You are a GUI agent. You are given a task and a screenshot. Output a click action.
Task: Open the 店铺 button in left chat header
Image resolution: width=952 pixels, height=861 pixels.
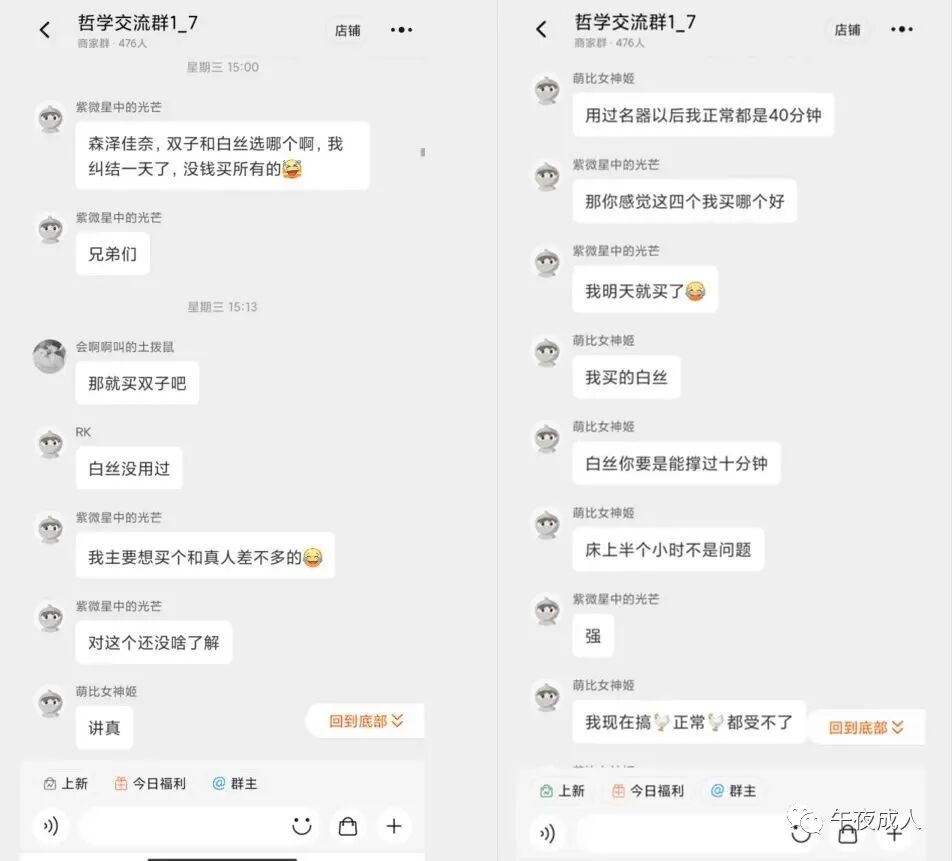pyautogui.click(x=347, y=30)
